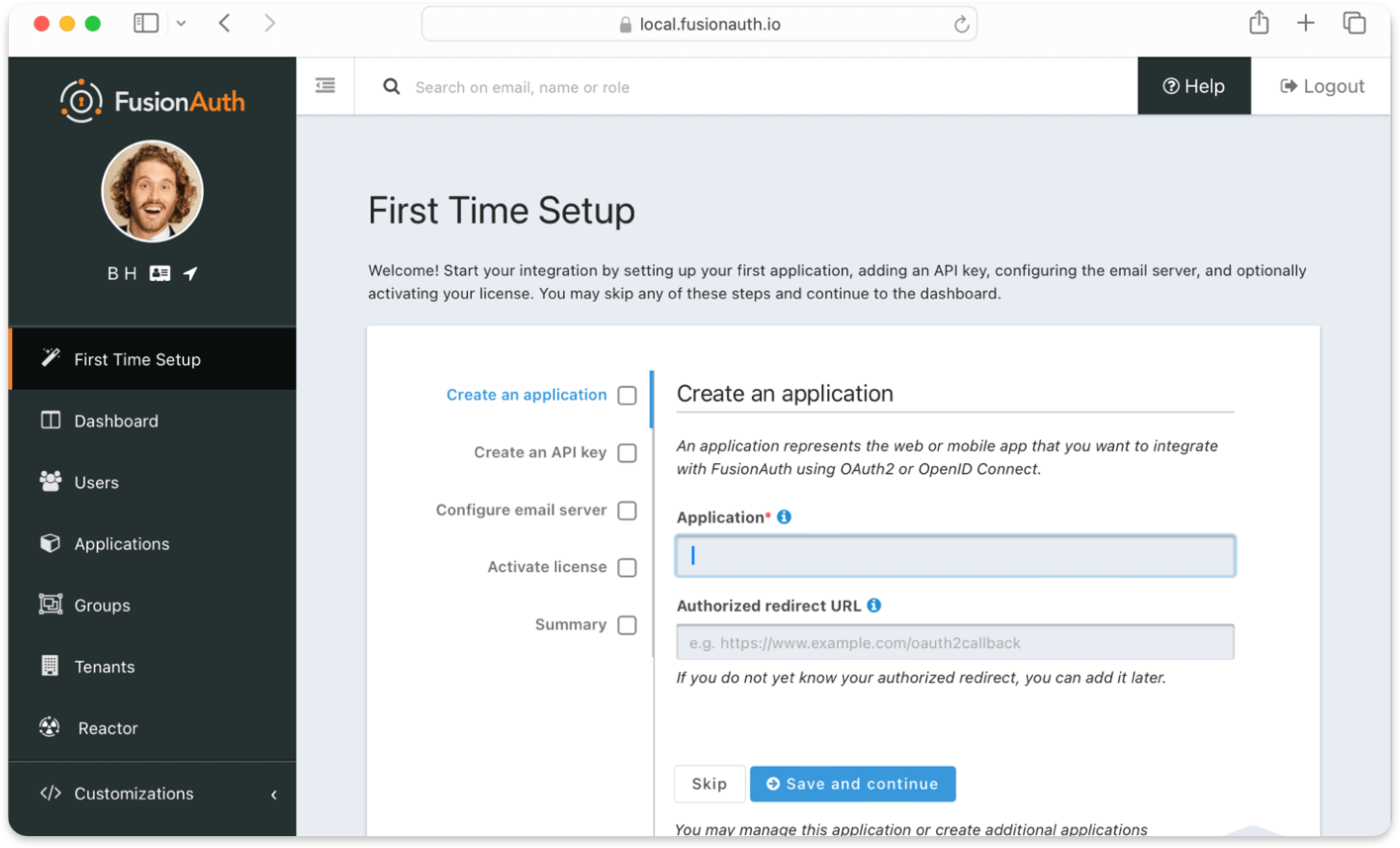Click the Application field info icon

(785, 517)
